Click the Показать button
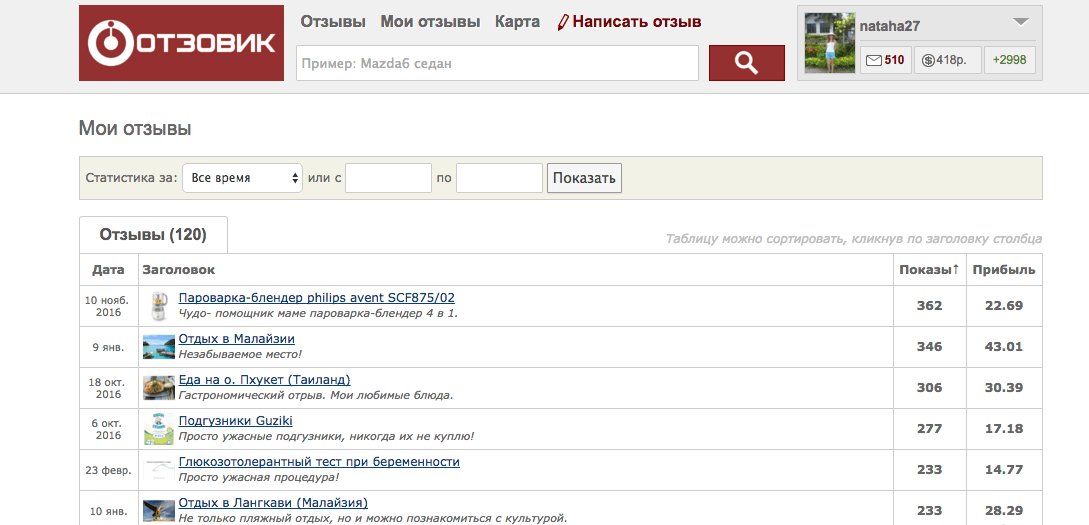This screenshot has width=1089, height=525. (x=584, y=178)
